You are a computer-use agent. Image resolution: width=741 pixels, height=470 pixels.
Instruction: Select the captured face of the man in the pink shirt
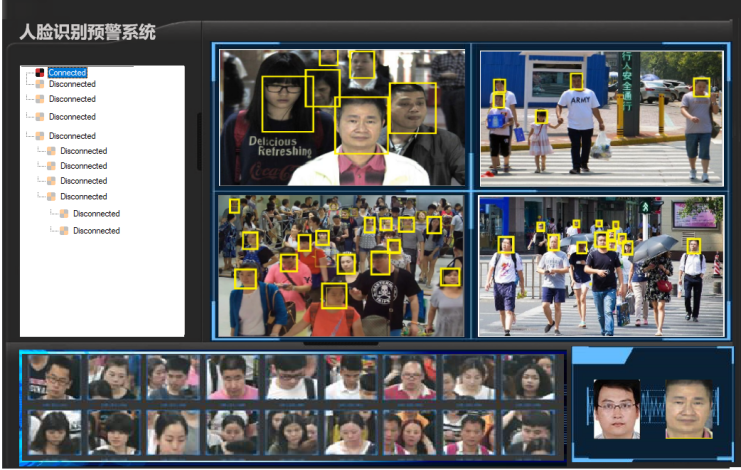click(x=232, y=378)
